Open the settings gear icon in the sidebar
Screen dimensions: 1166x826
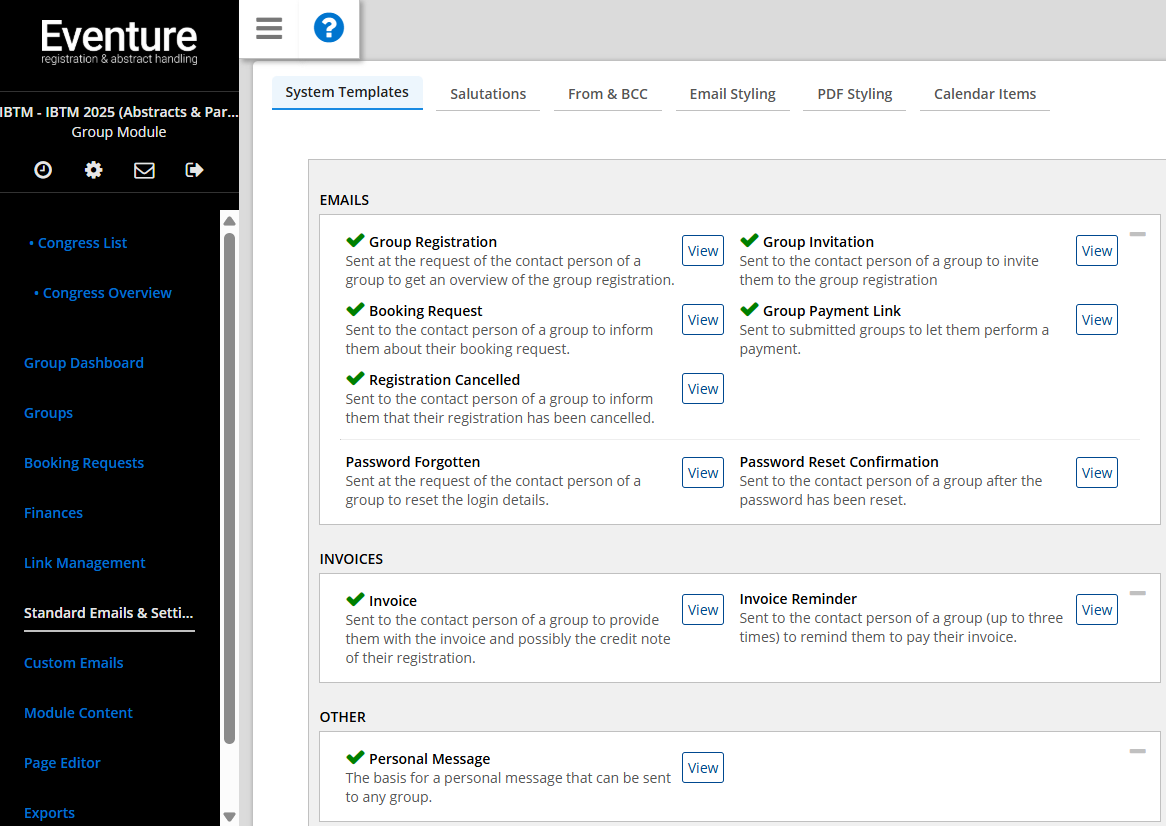pos(94,170)
